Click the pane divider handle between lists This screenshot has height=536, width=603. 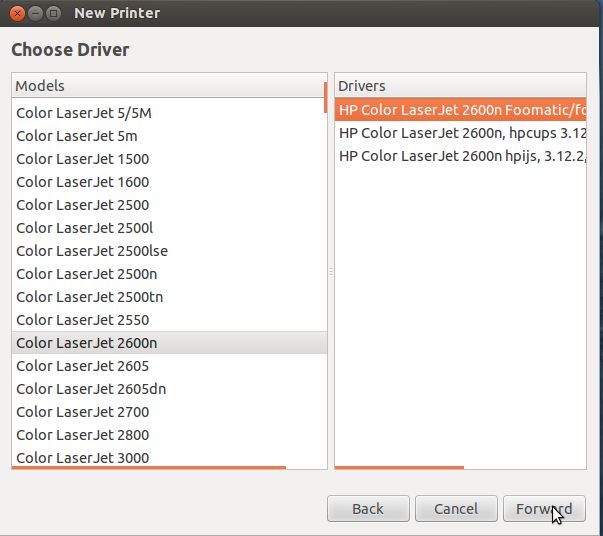point(331,272)
